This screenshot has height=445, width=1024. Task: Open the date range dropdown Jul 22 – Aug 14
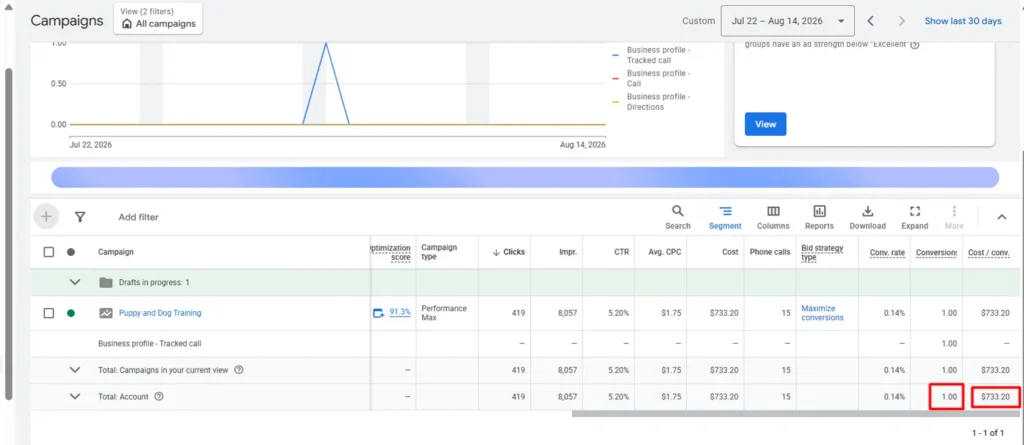coord(788,21)
